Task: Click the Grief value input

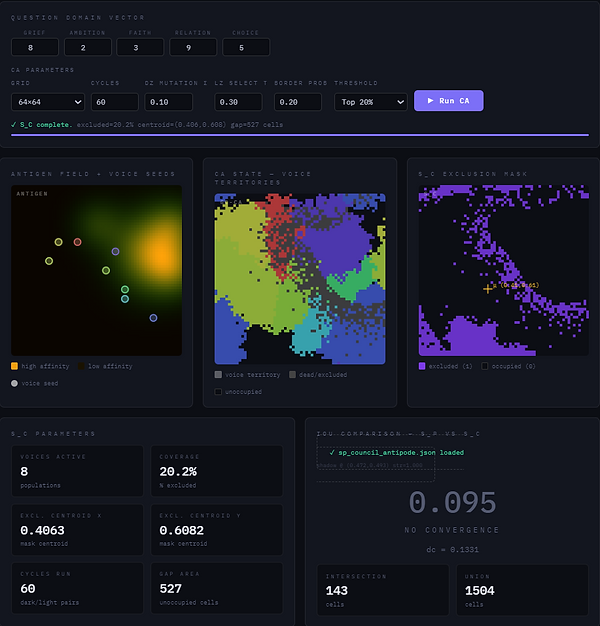Action: coord(35,47)
